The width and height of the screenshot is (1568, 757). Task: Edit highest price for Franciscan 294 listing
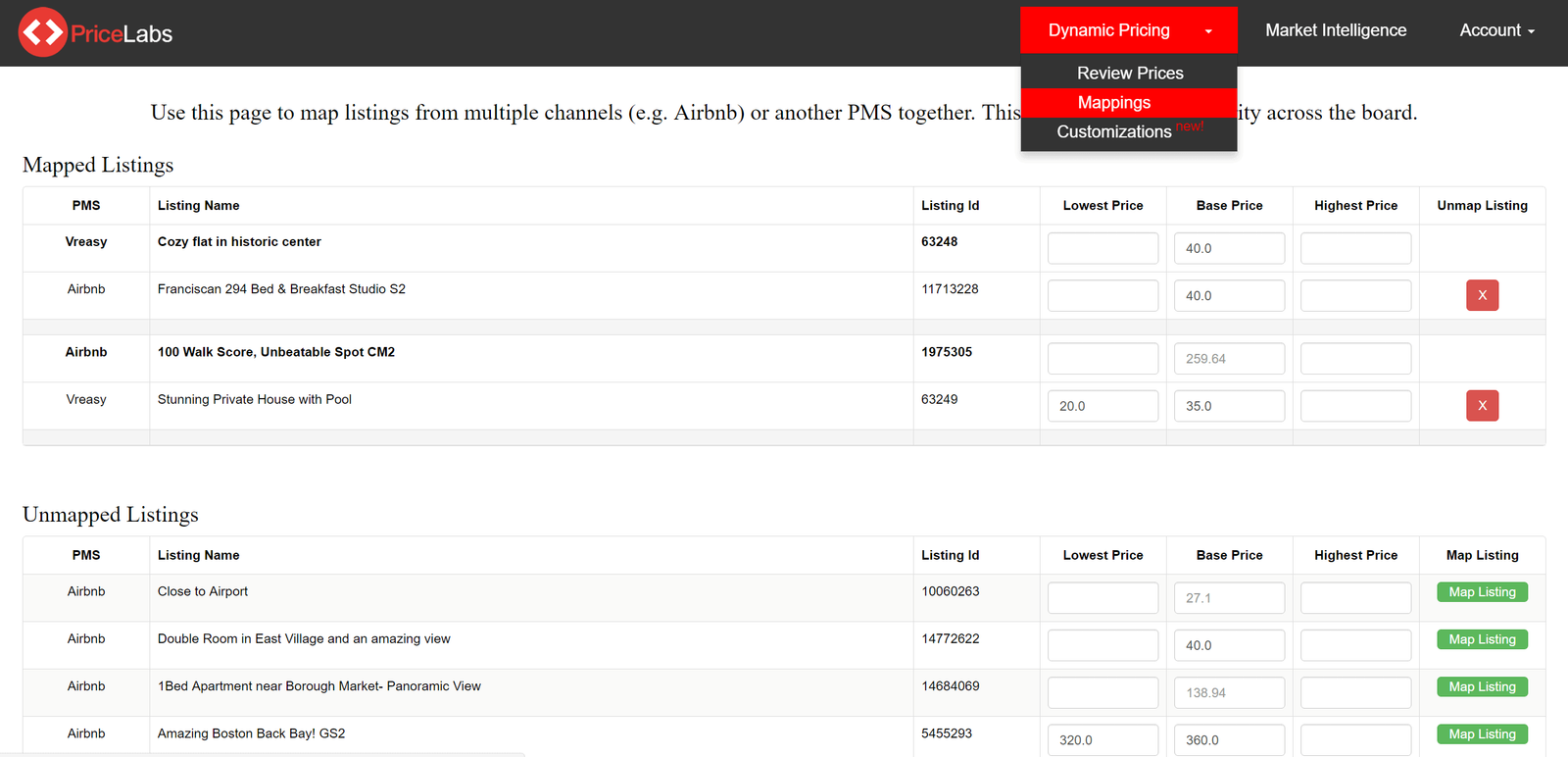pyautogui.click(x=1355, y=295)
